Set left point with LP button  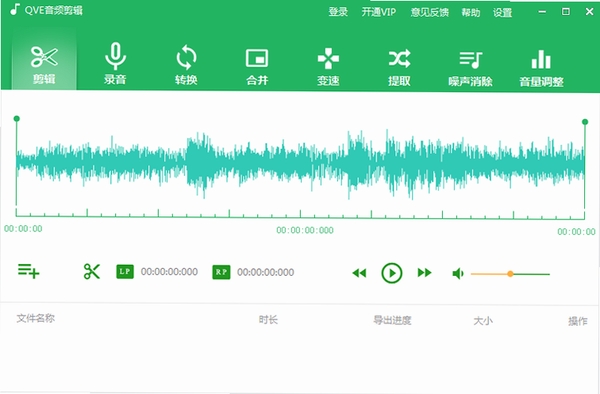pos(125,272)
